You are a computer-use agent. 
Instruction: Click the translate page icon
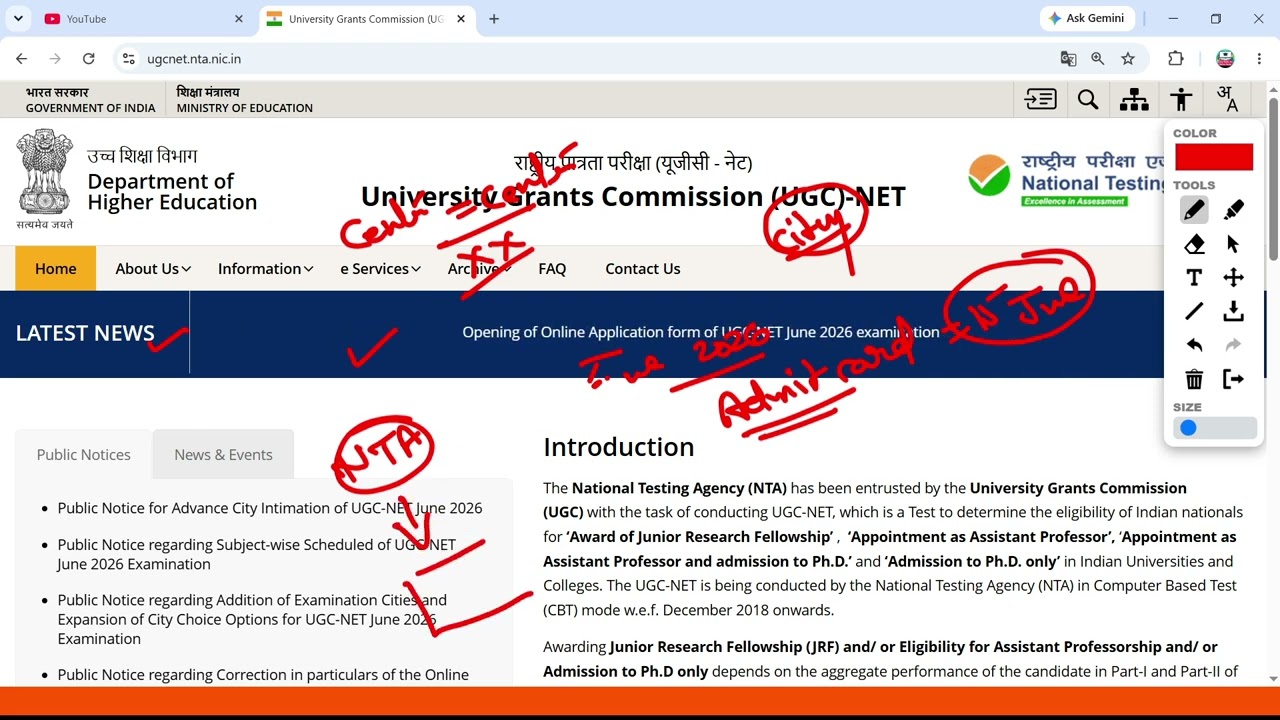(x=1068, y=59)
